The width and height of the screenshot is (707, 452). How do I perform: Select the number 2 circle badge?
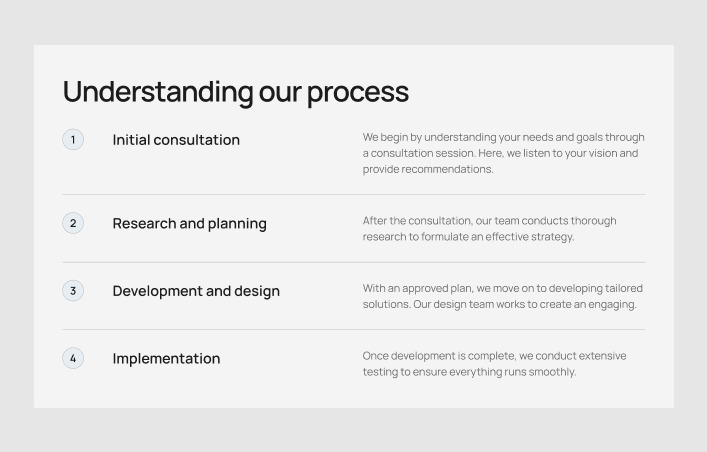pos(73,223)
